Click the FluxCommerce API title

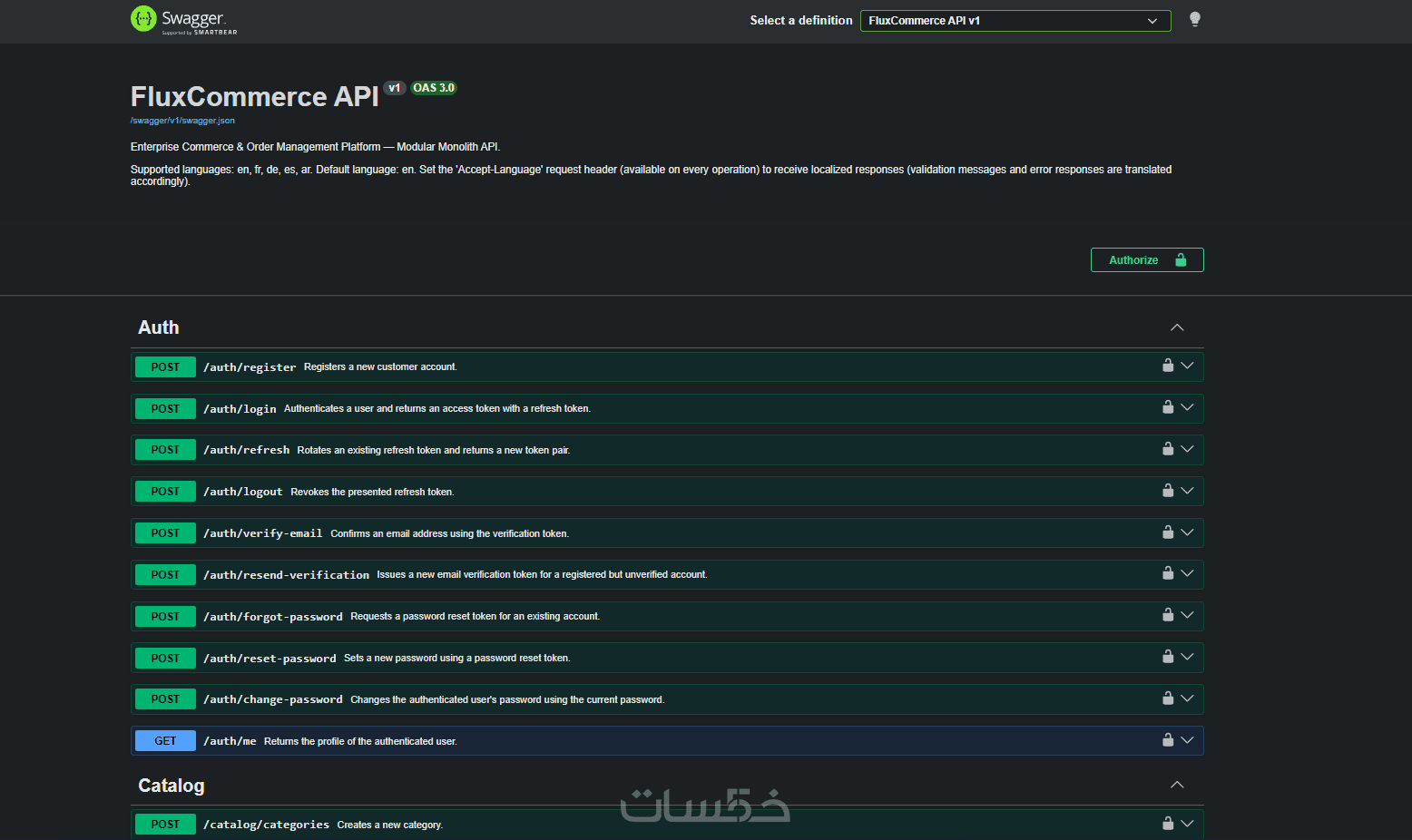255,97
